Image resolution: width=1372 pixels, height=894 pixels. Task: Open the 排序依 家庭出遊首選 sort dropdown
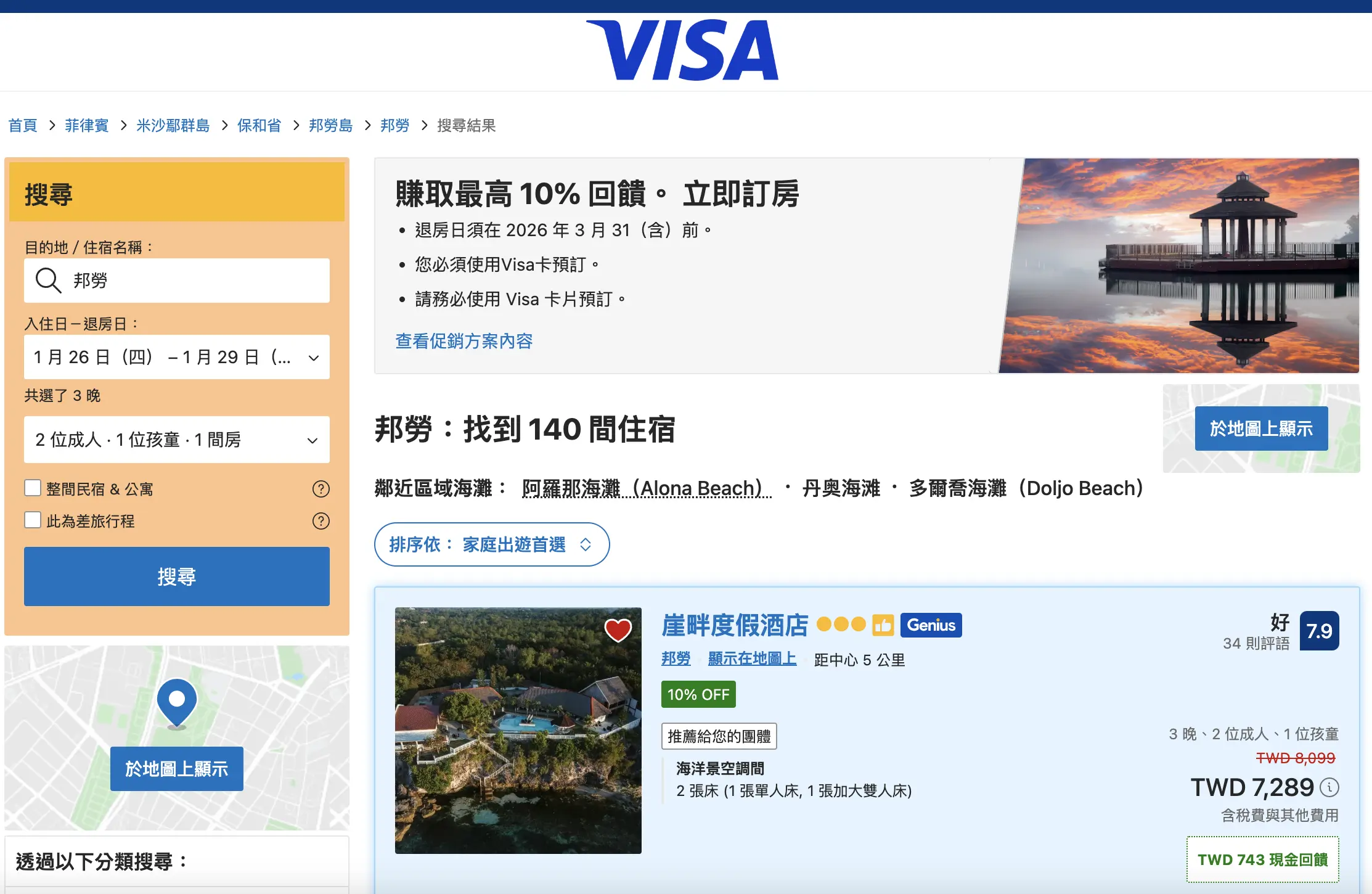[x=491, y=544]
